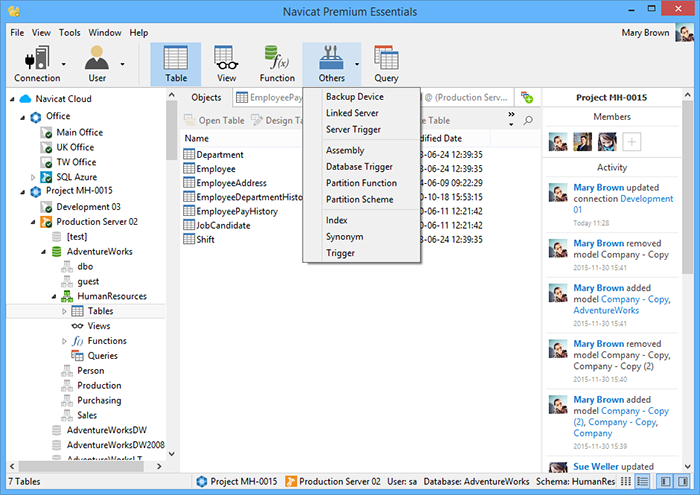This screenshot has width=700, height=495.
Task: Click the HumanResources schema icon
Action: (67, 296)
